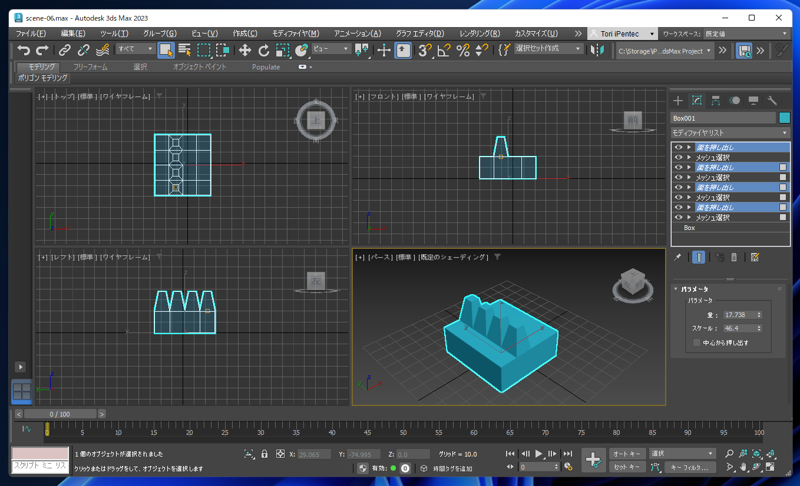Click the time slider 0 / 100 handle
The height and width of the screenshot is (486, 800).
click(60, 414)
